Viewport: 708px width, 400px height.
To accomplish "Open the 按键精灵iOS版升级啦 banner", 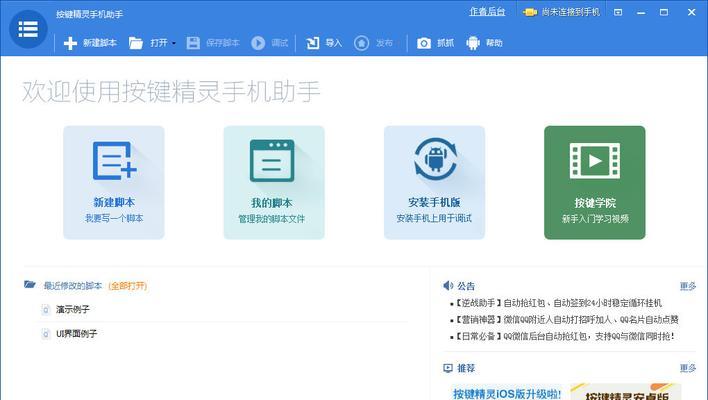I will coord(507,392).
